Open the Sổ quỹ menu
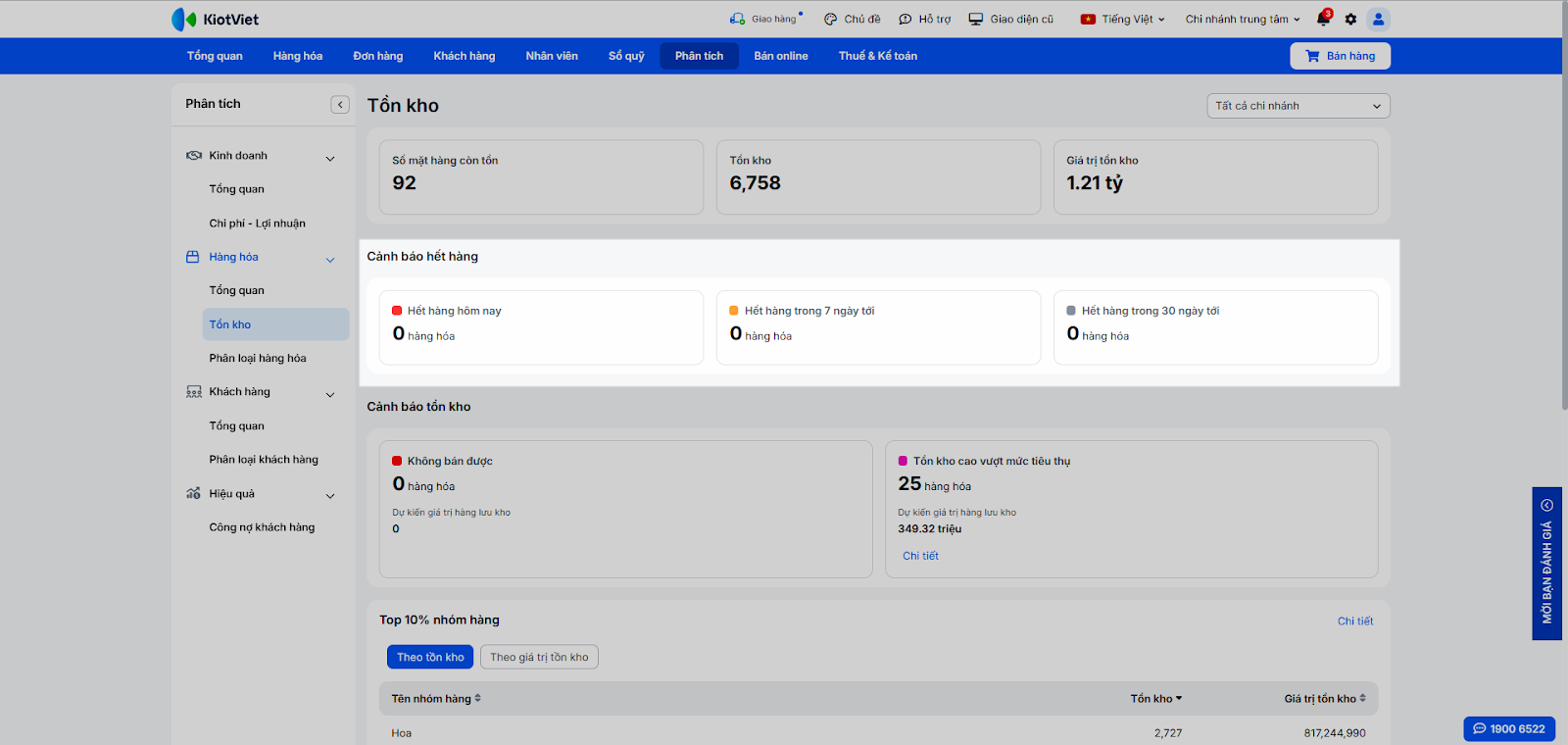This screenshot has width=1568, height=745. (x=626, y=56)
